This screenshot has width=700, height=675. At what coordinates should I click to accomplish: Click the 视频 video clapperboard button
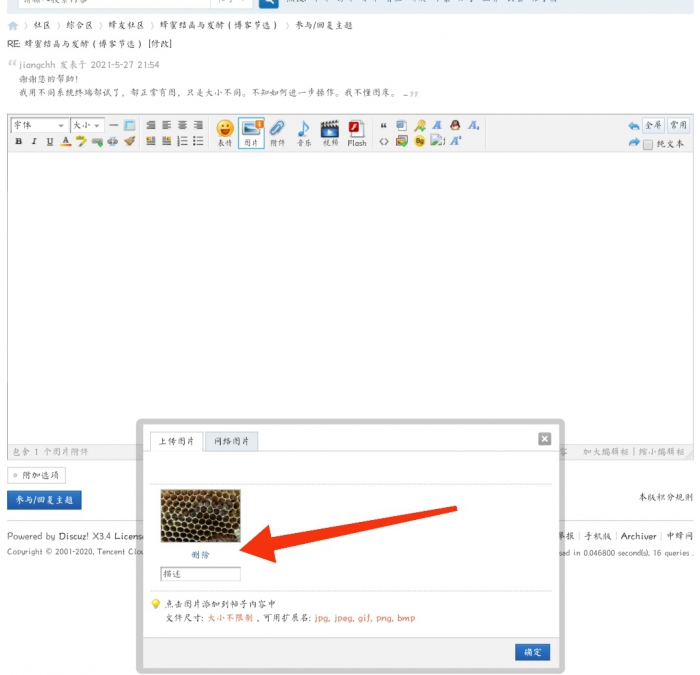[x=330, y=133]
